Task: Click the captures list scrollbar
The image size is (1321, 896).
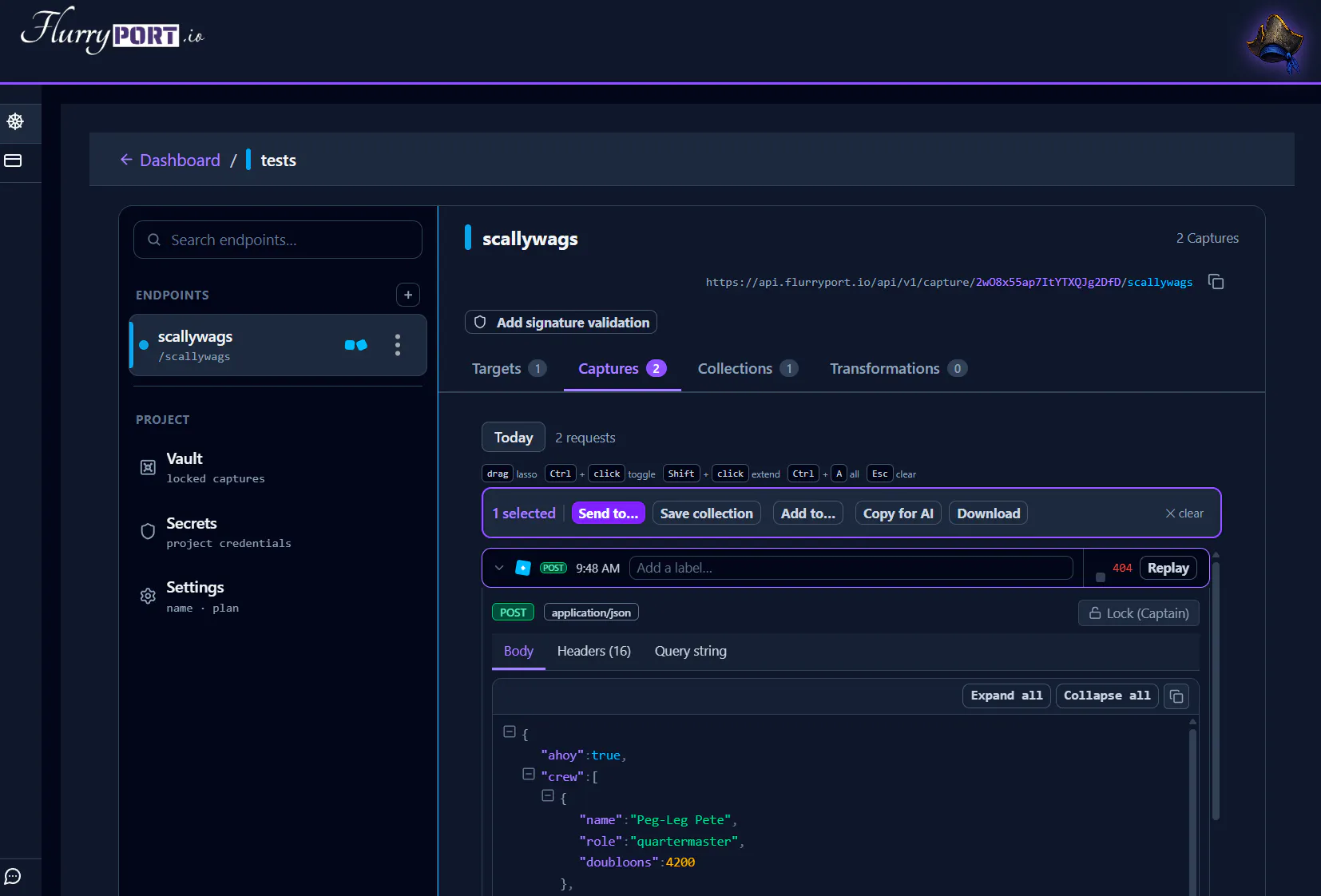Action: 1216,691
